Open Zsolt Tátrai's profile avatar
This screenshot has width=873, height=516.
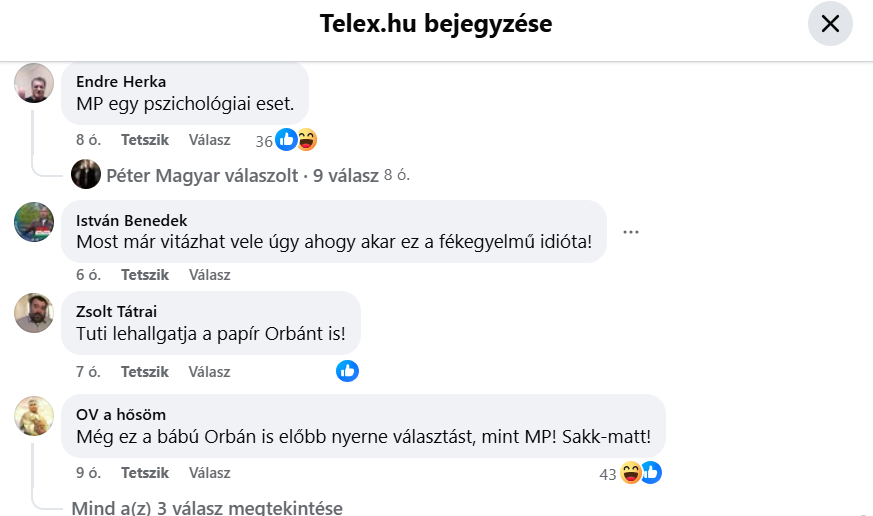34,313
